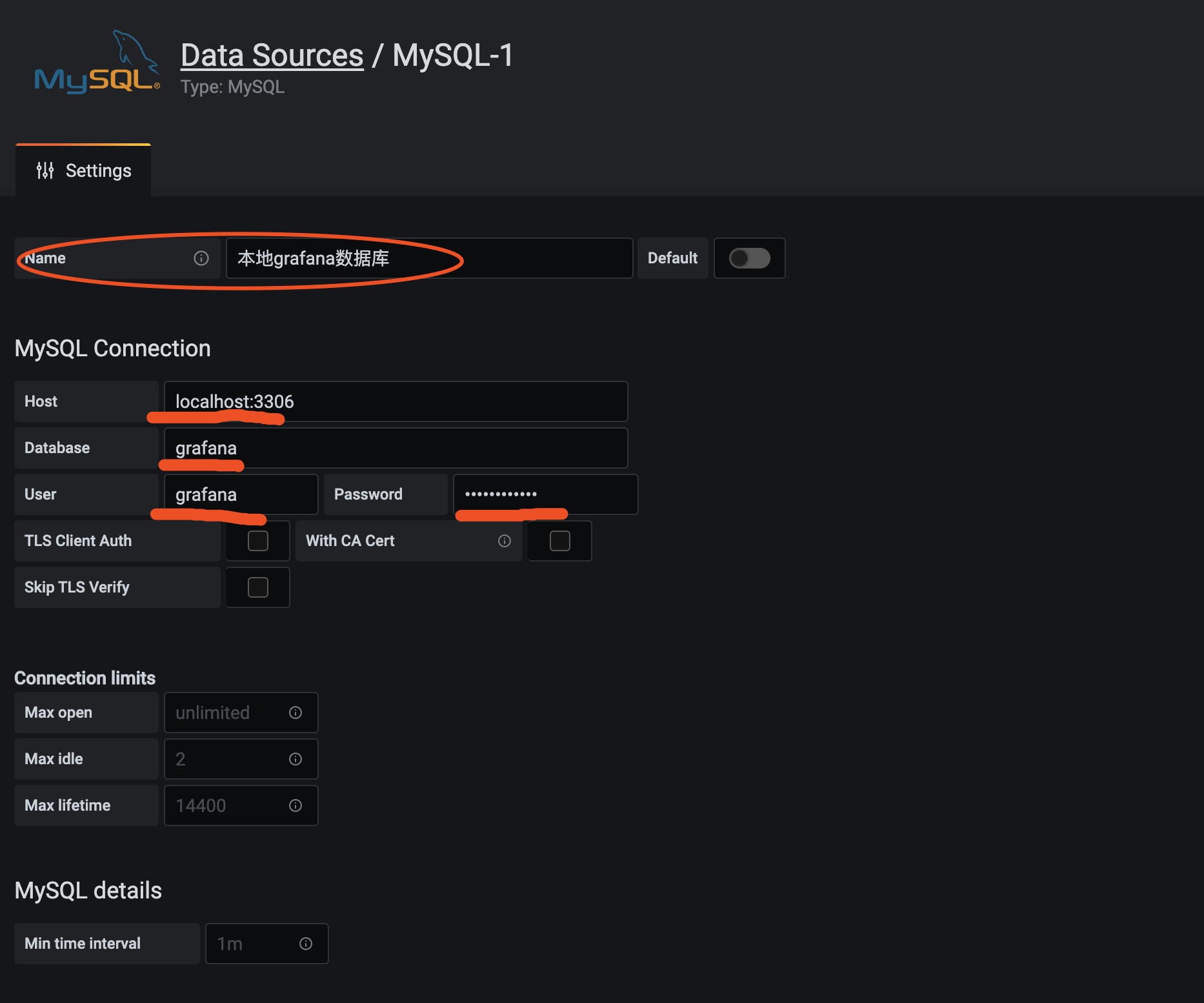Screen dimensions: 1204x1003
Task: Click the Database field containing grafana
Action: point(395,447)
